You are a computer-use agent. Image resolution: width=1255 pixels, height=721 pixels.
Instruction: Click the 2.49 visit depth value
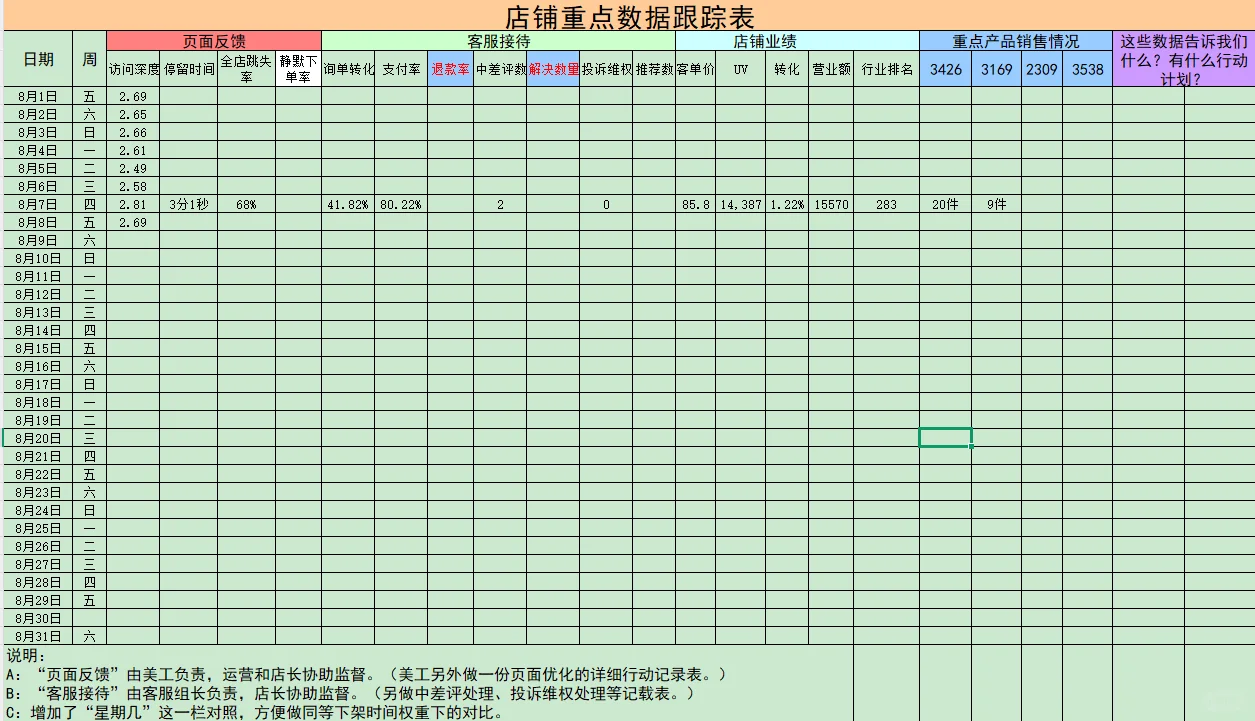[x=133, y=169]
